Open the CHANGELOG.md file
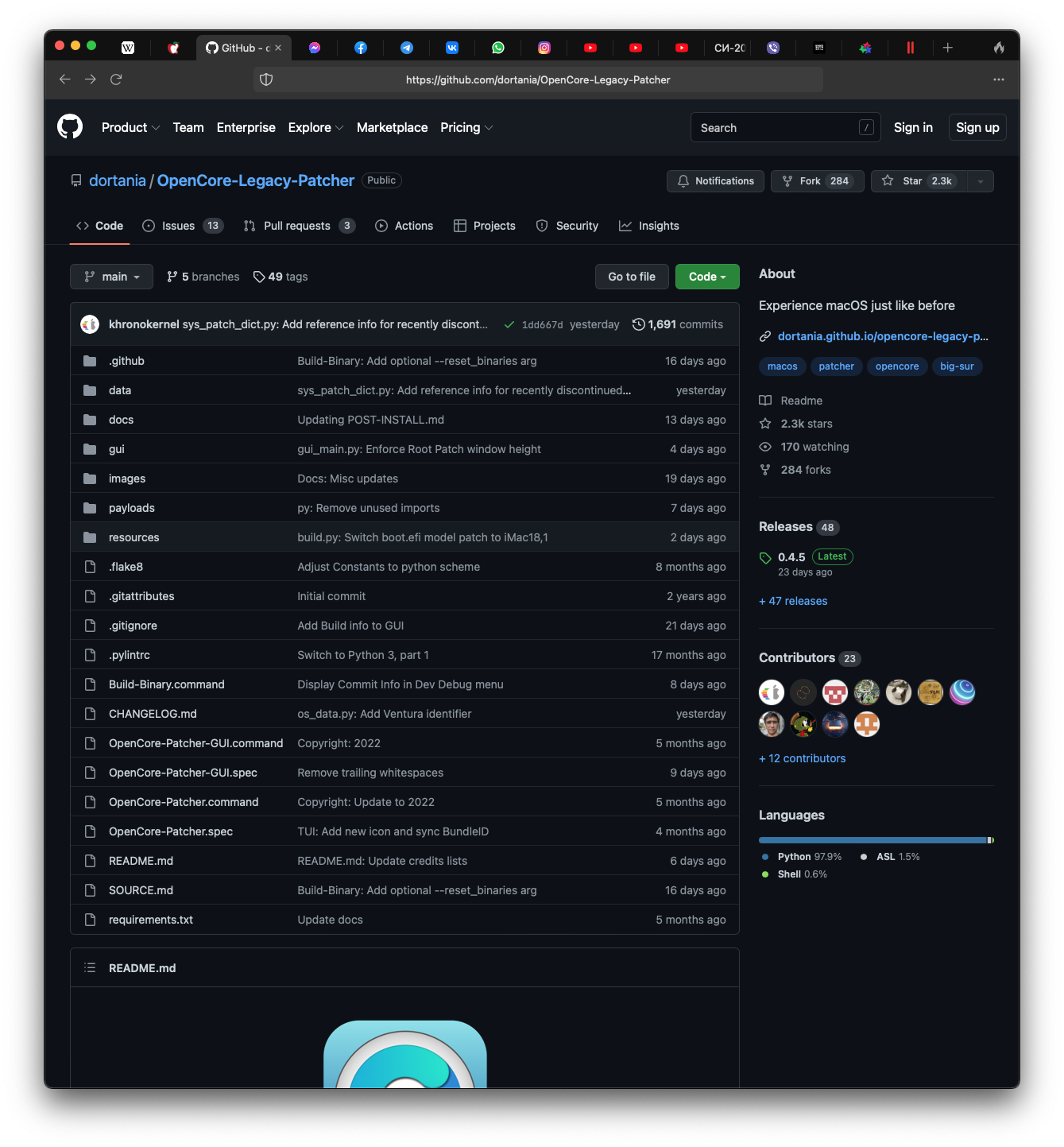Image resolution: width=1064 pixels, height=1147 pixels. tap(153, 714)
